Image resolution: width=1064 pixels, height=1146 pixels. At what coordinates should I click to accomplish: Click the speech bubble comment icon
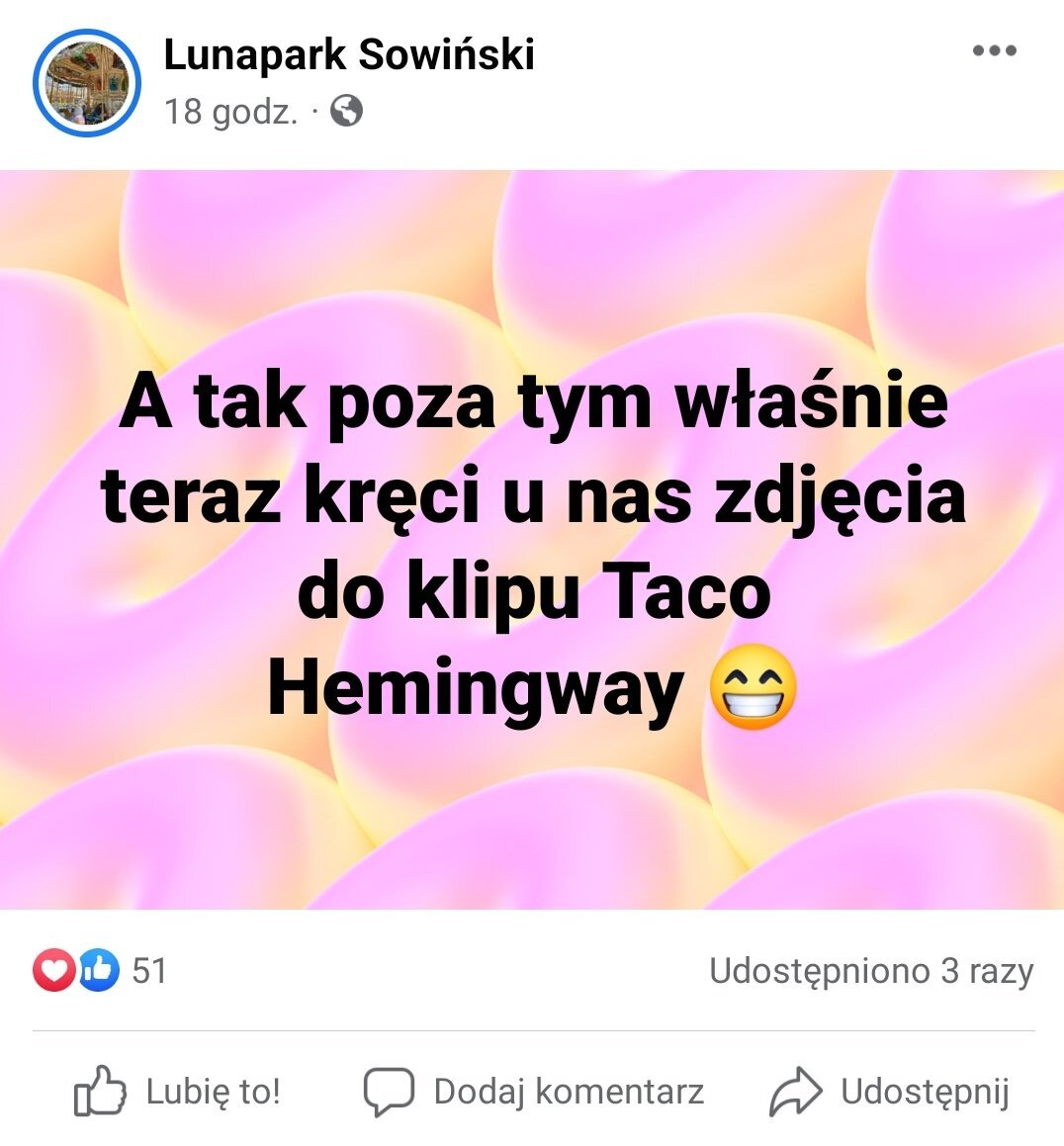point(389,1092)
